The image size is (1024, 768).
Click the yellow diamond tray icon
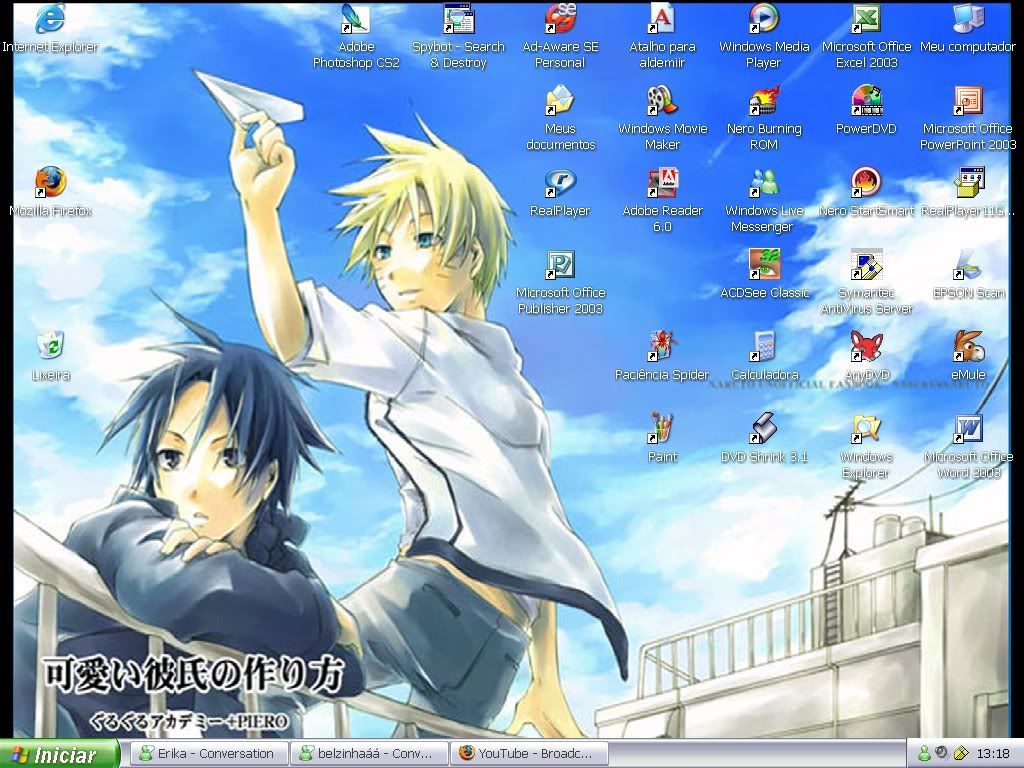tap(961, 754)
